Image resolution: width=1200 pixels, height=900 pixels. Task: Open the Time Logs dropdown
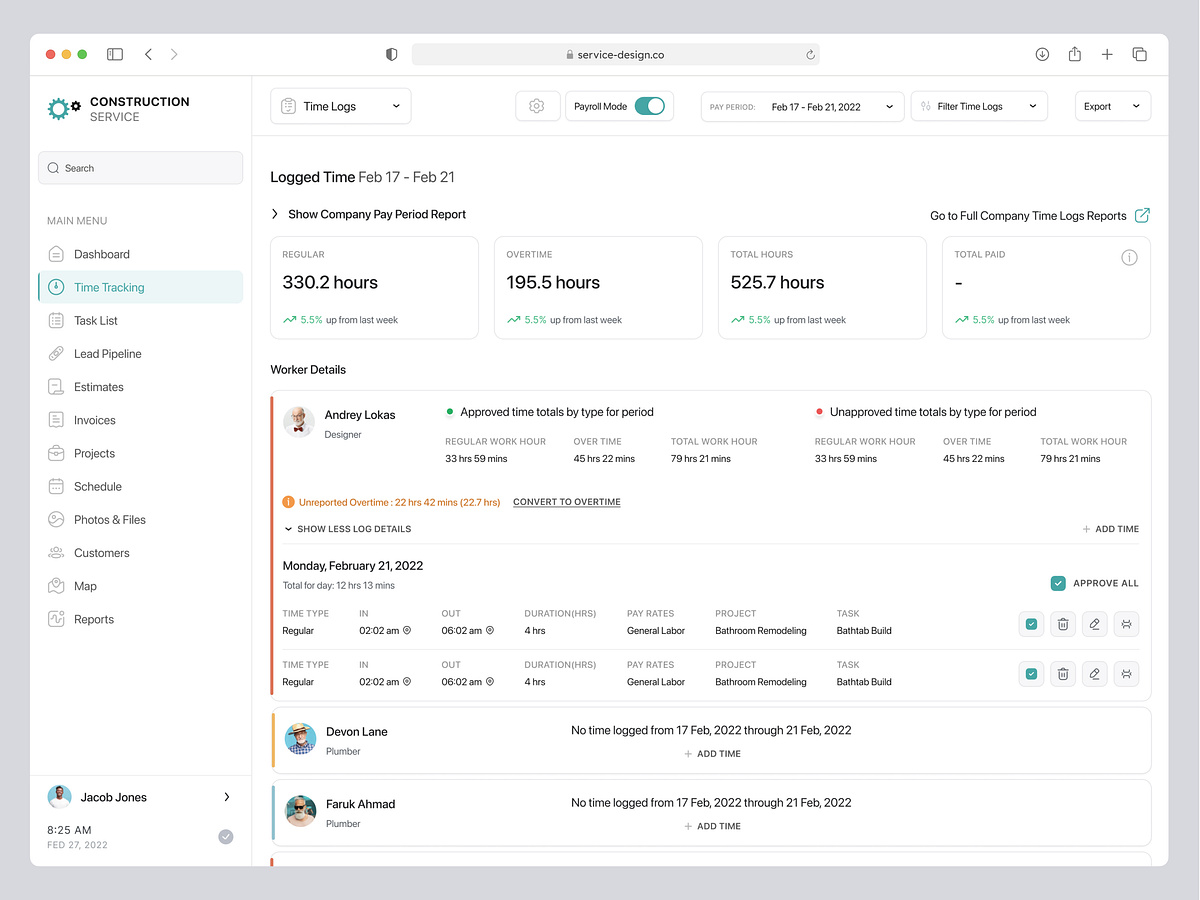(341, 106)
